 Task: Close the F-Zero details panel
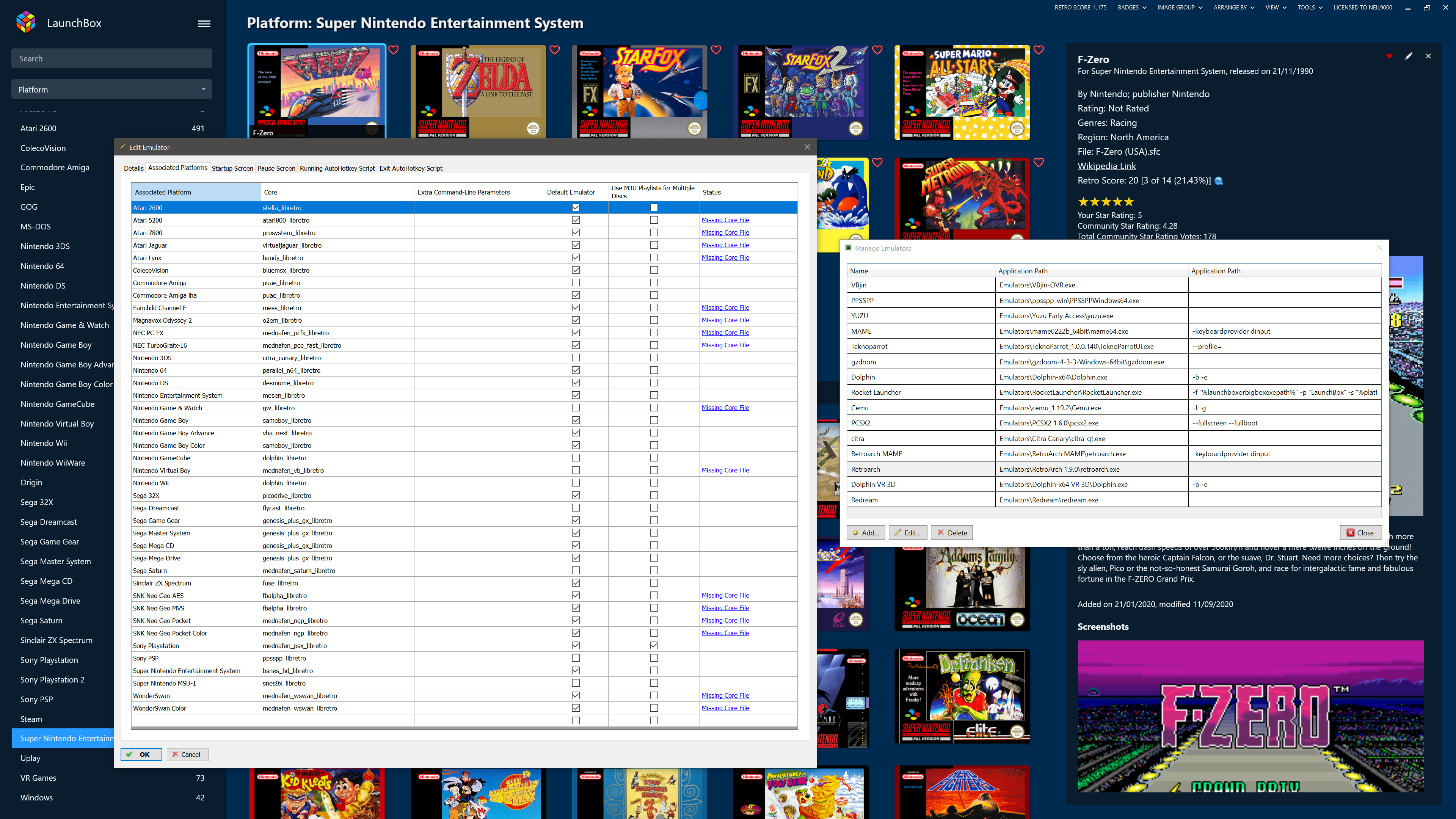pyautogui.click(x=1428, y=56)
